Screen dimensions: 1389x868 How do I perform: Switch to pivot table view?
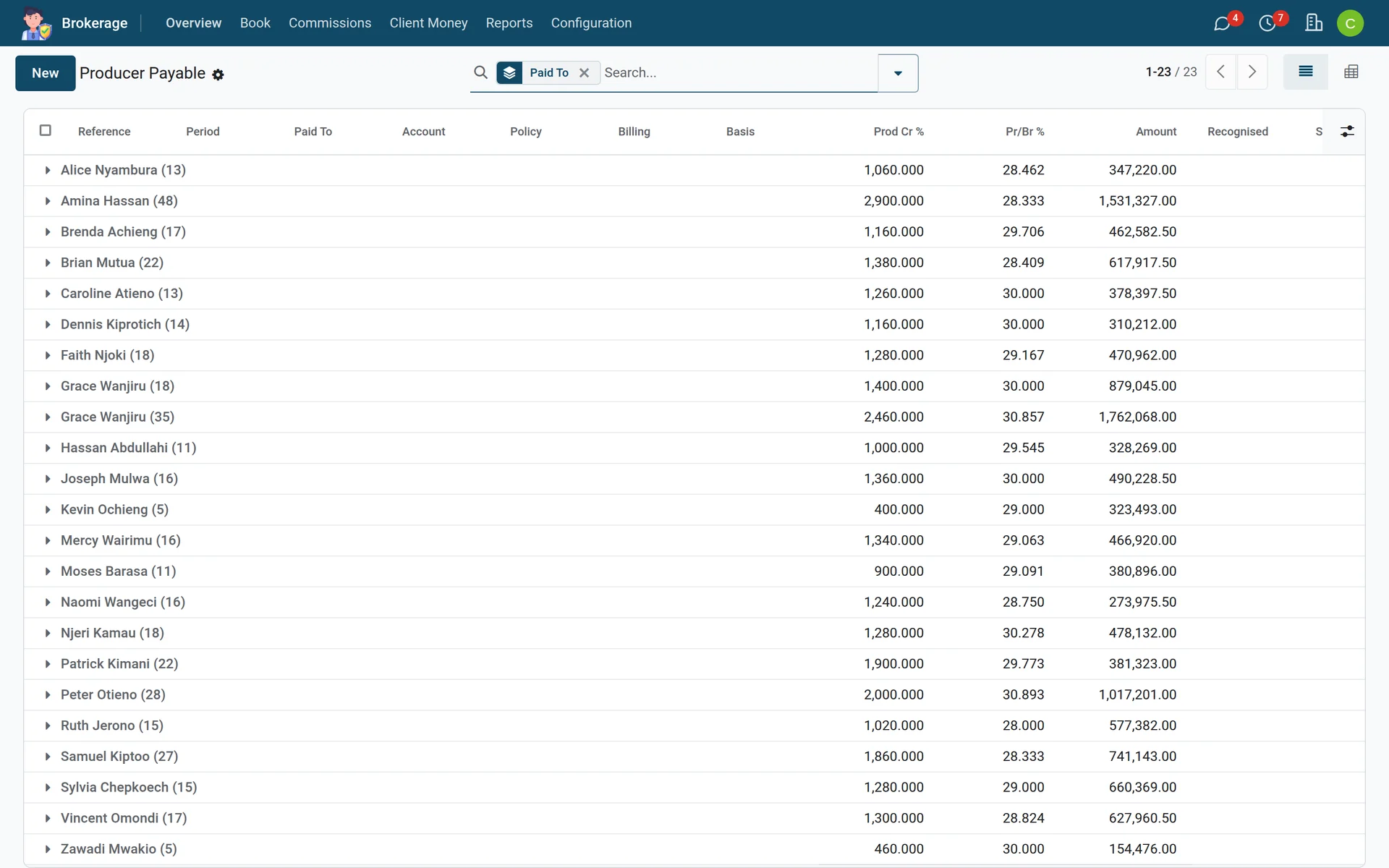tap(1351, 72)
